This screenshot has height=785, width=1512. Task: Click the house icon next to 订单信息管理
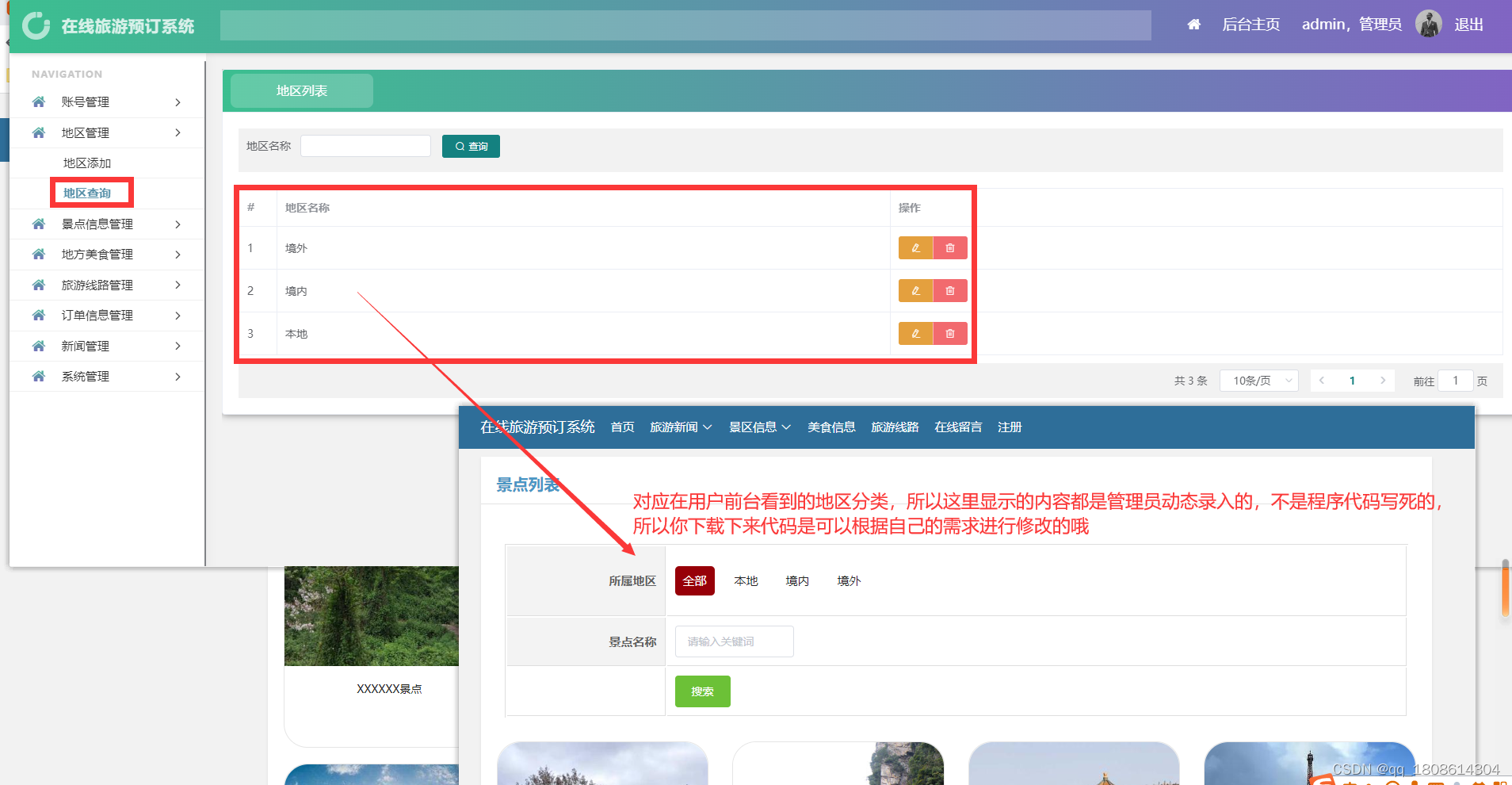tap(38, 315)
